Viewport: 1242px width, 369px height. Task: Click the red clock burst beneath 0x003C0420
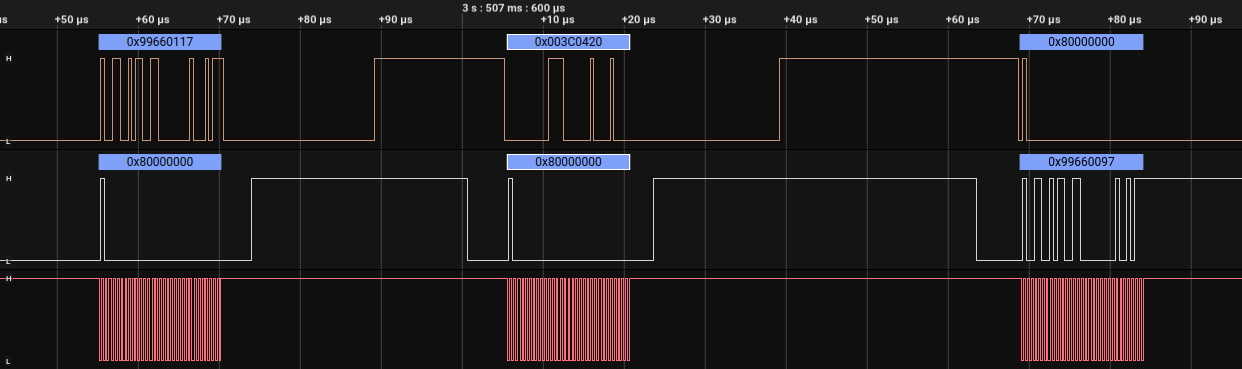coord(569,319)
